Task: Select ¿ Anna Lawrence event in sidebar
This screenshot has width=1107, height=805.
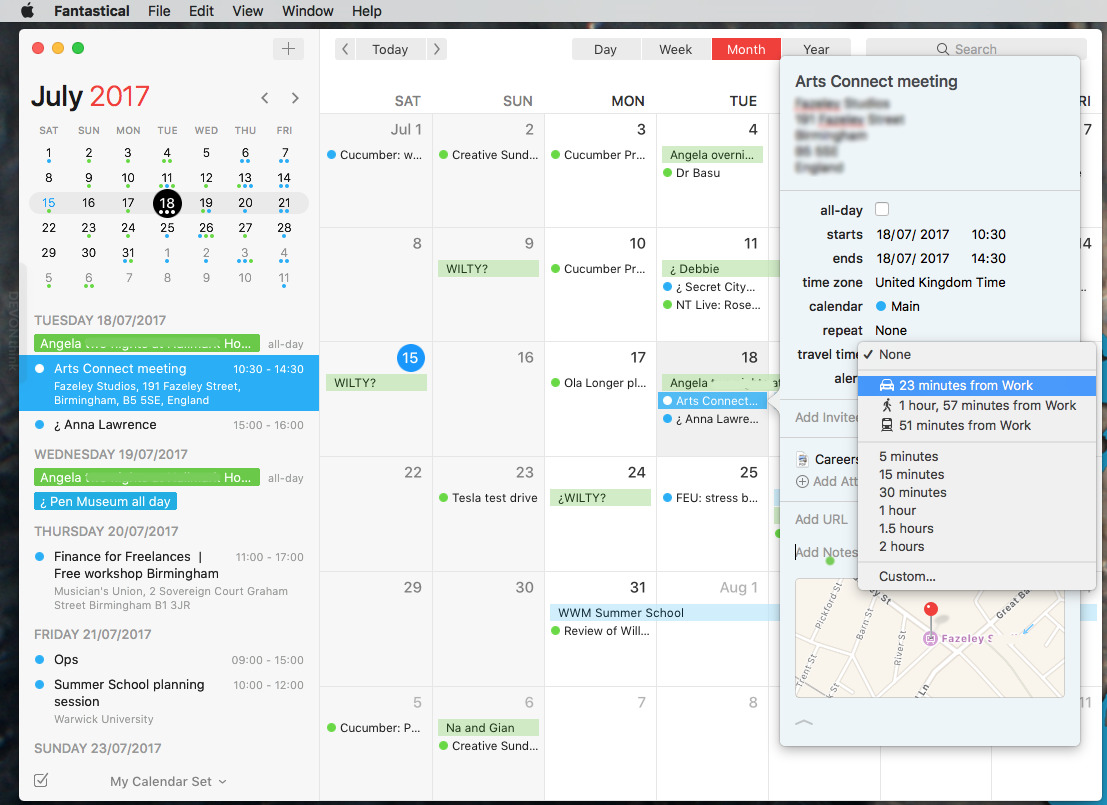Action: [x=169, y=425]
